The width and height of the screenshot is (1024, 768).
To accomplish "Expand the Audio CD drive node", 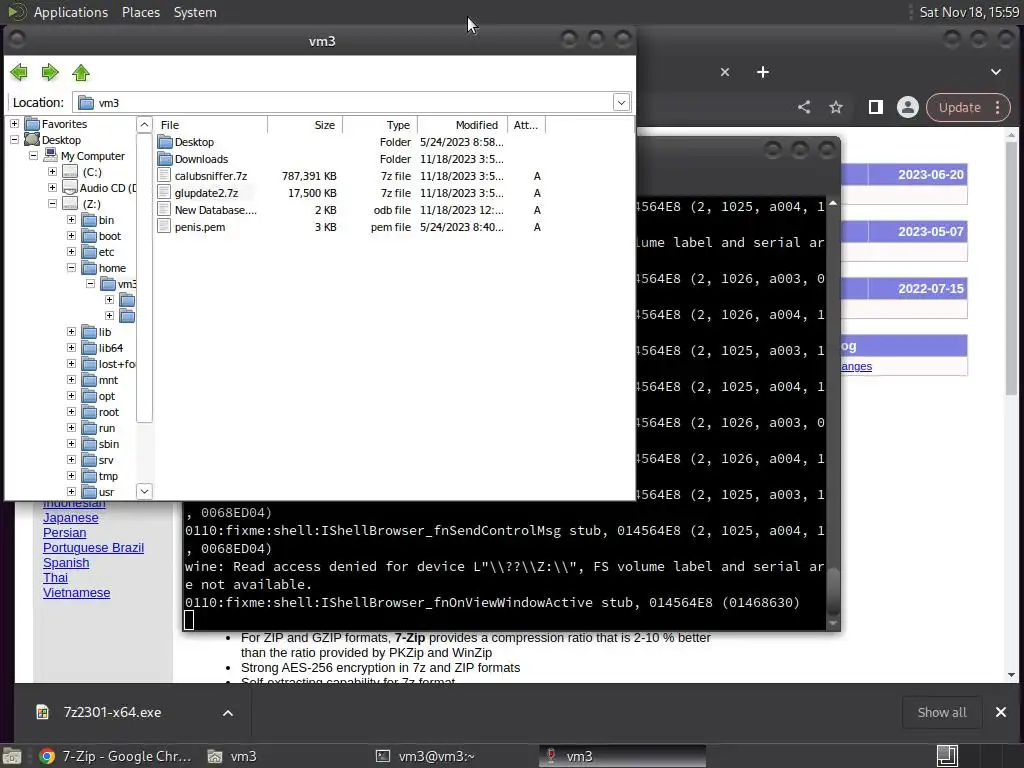I will (52, 187).
